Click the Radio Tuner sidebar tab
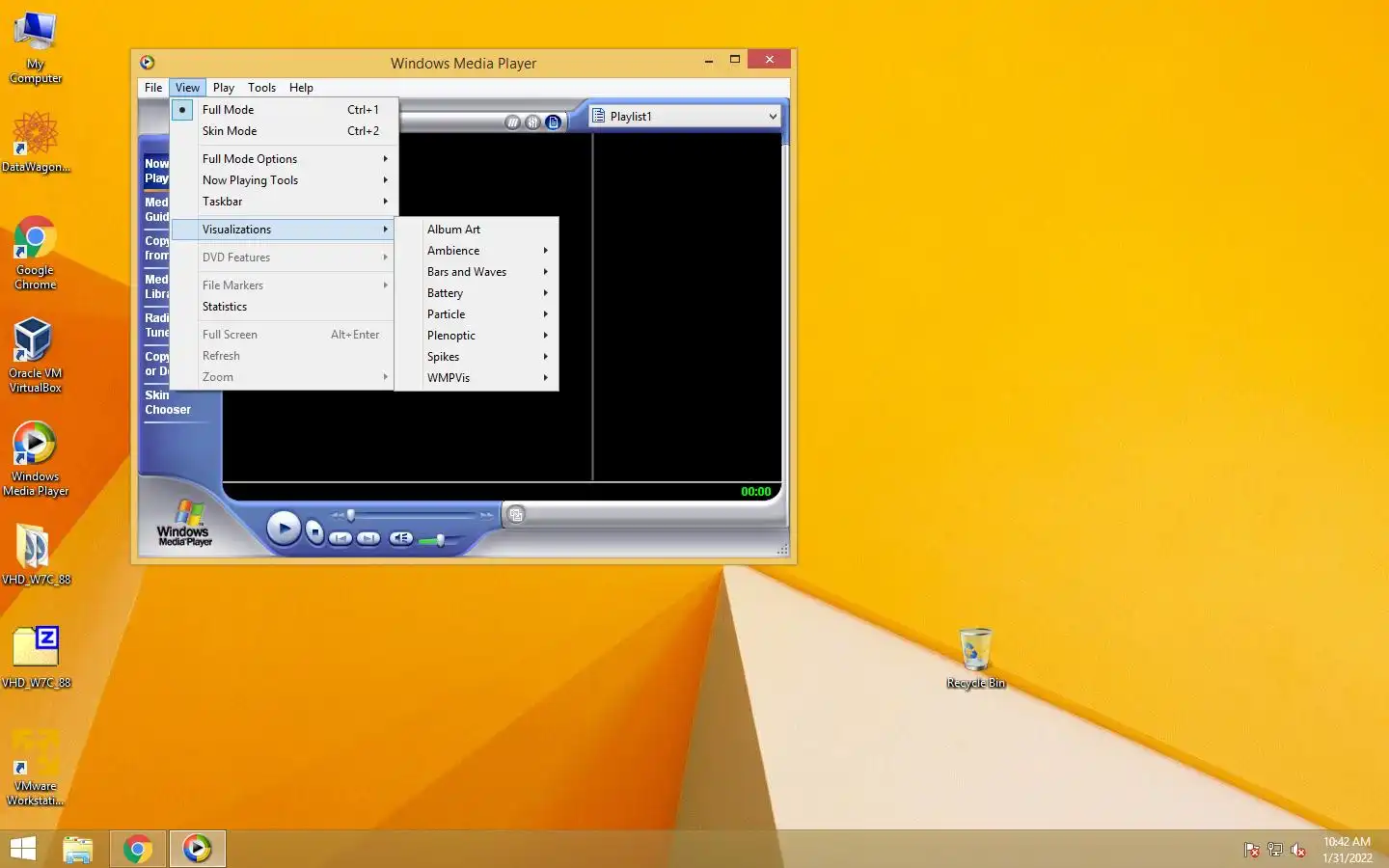The image size is (1389, 868). 156,325
